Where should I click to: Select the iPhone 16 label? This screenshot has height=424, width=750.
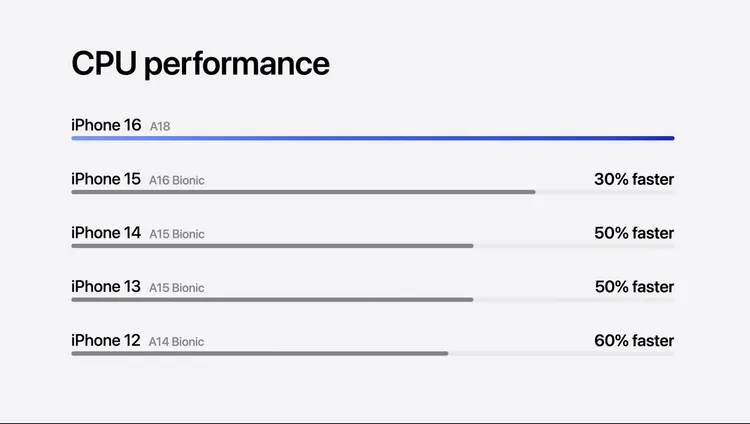pyautogui.click(x=106, y=125)
